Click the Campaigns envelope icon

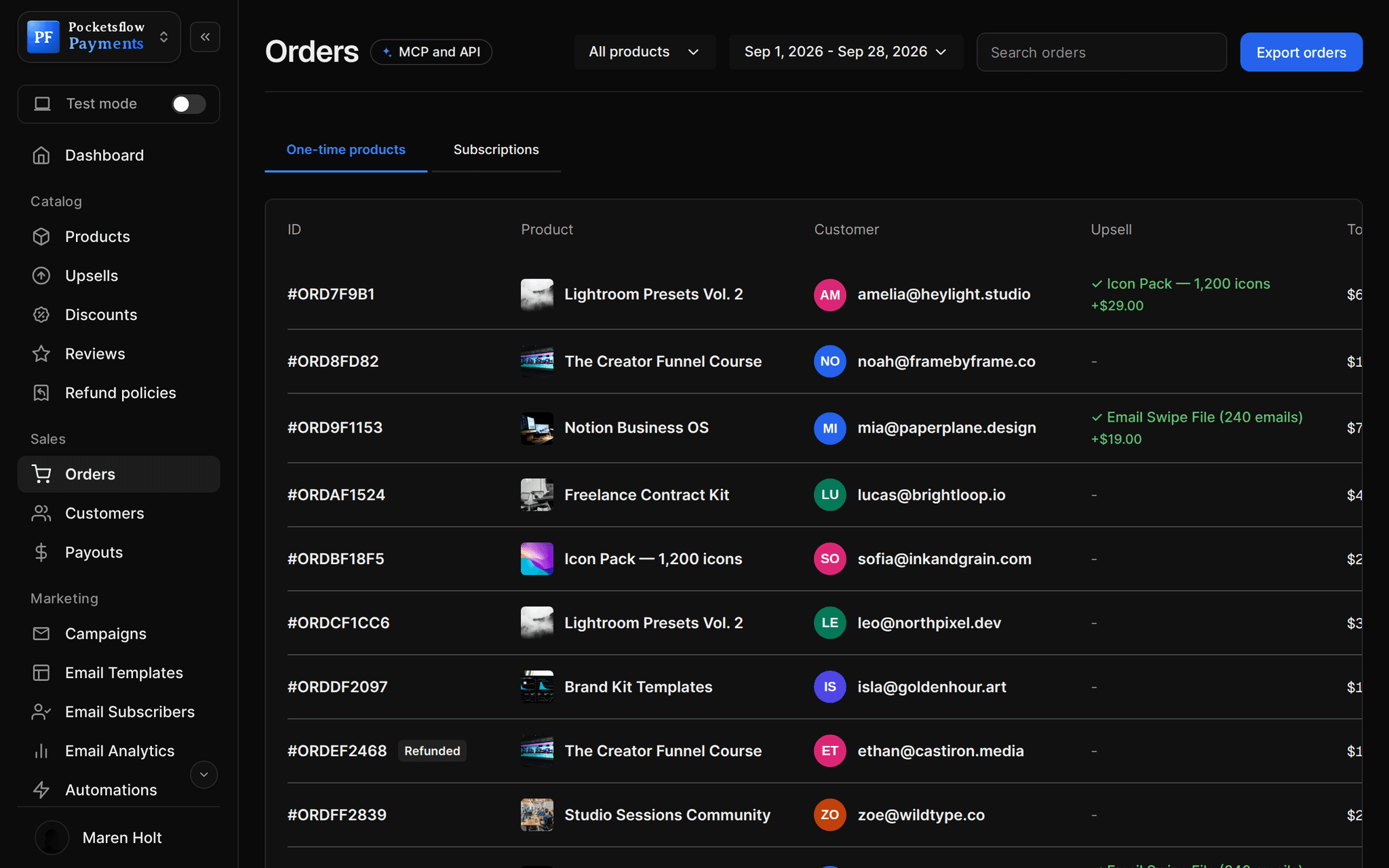point(41,633)
